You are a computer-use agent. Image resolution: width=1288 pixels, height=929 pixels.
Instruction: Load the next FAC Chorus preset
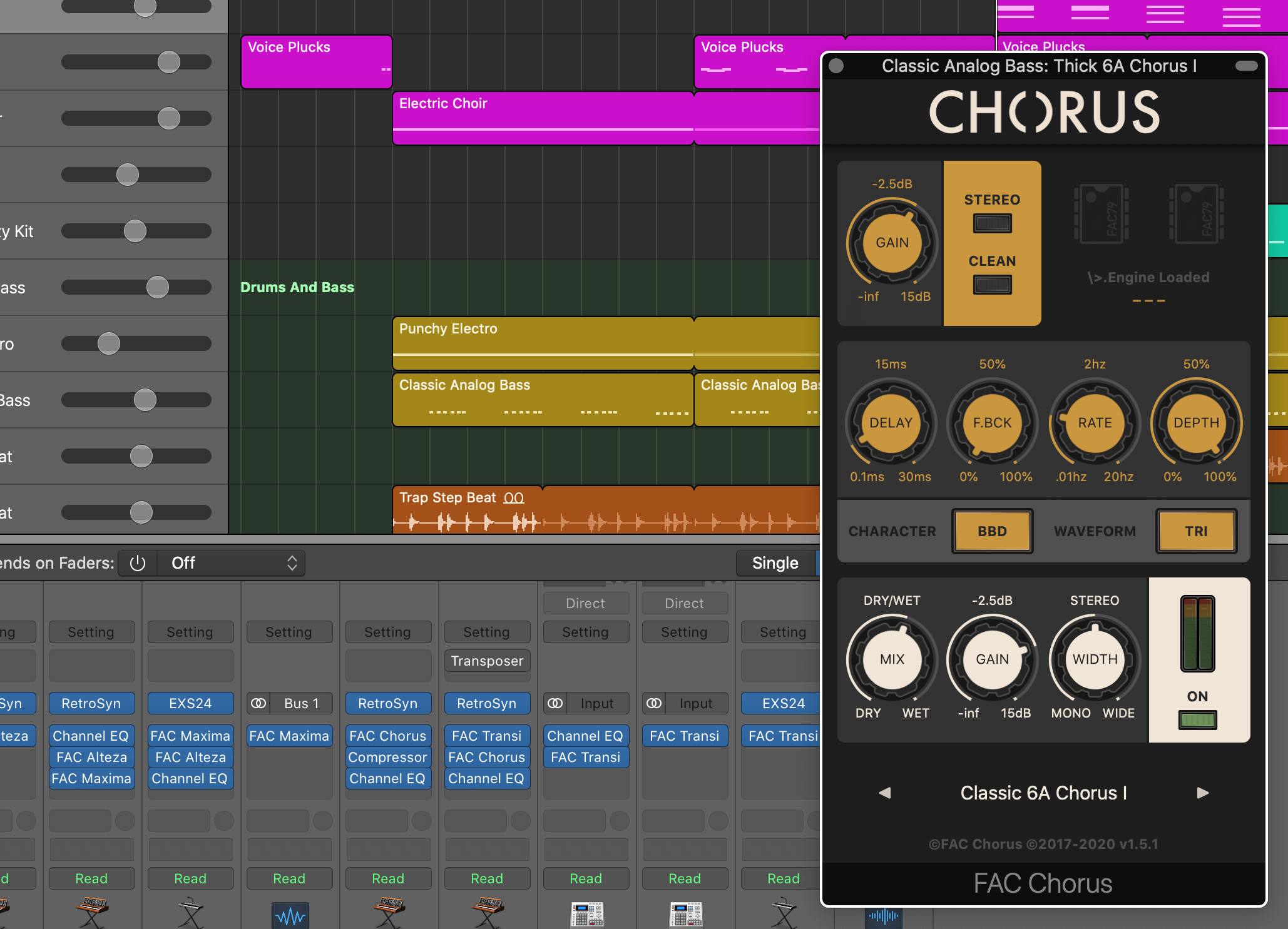point(1202,793)
